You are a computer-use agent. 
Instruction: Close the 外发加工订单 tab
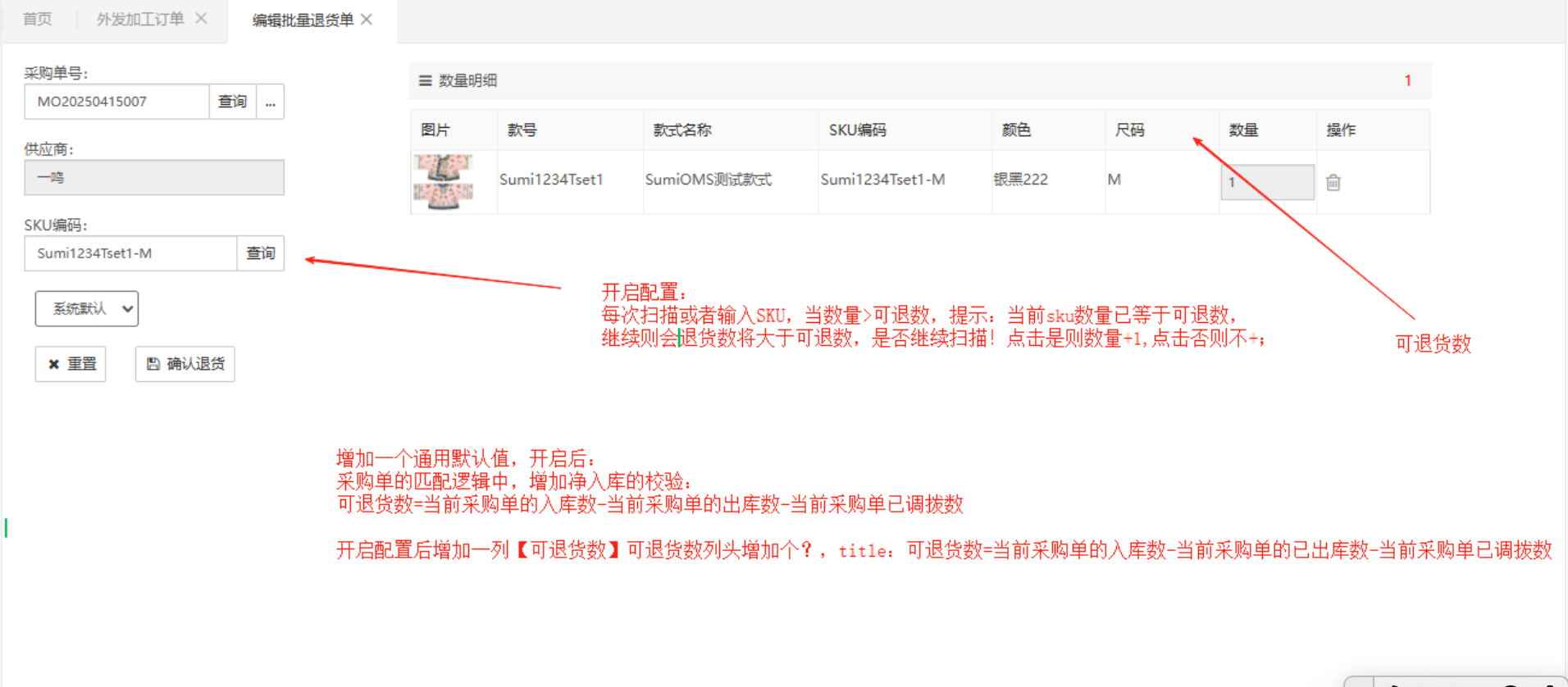click(x=201, y=19)
